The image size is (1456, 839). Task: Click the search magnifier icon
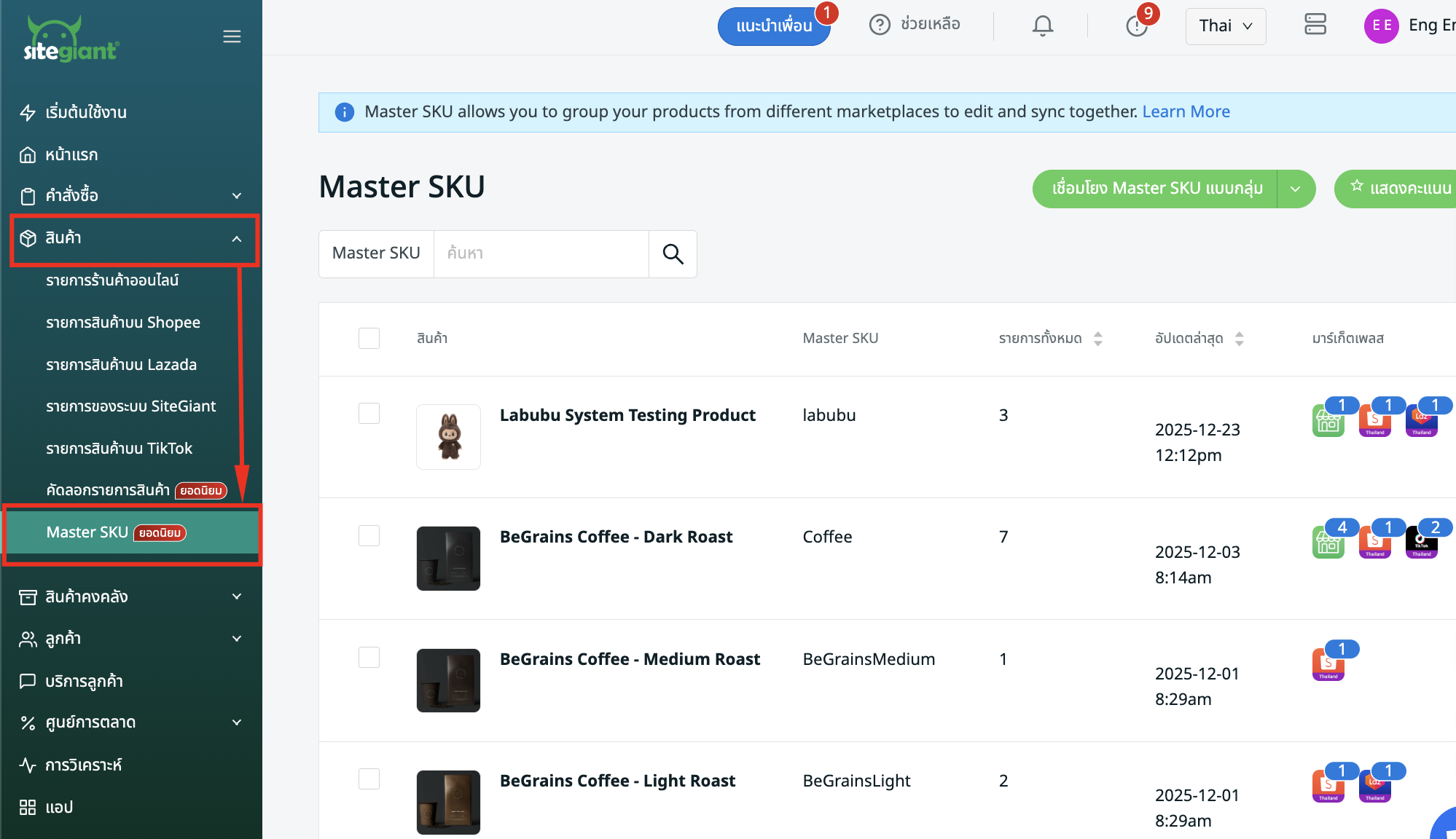pos(673,254)
